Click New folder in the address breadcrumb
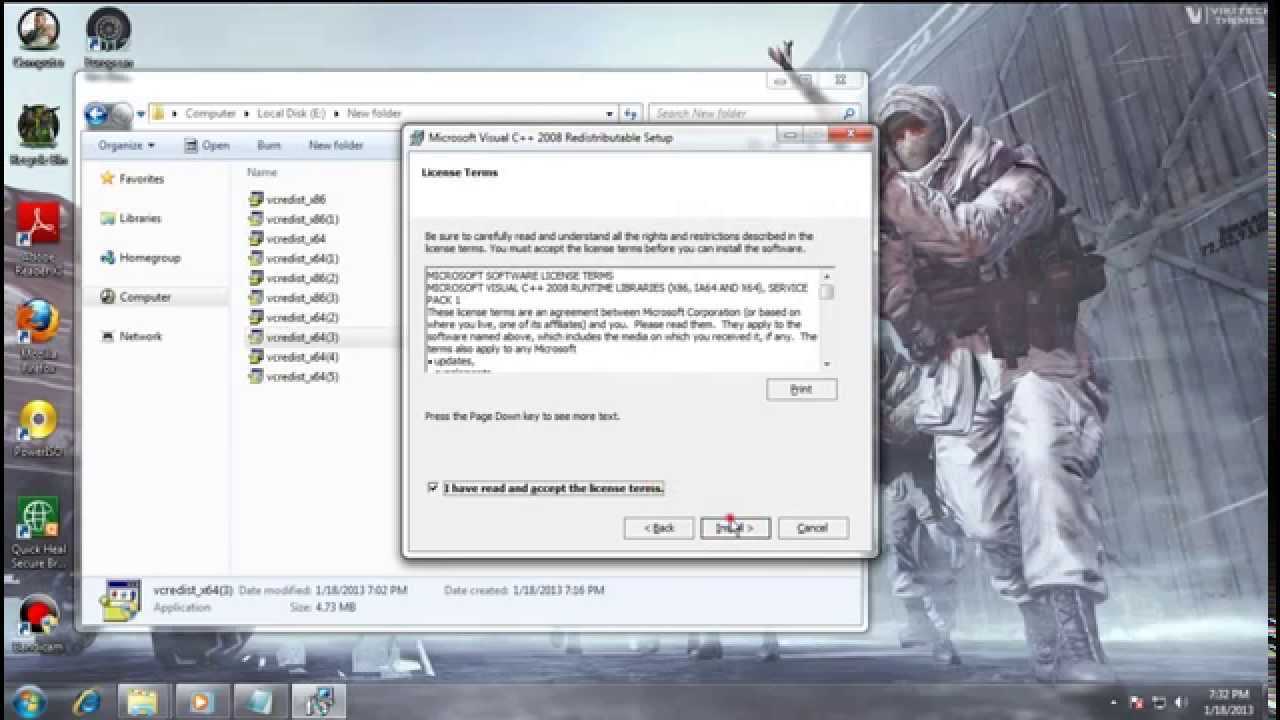The width and height of the screenshot is (1280, 720). point(374,114)
